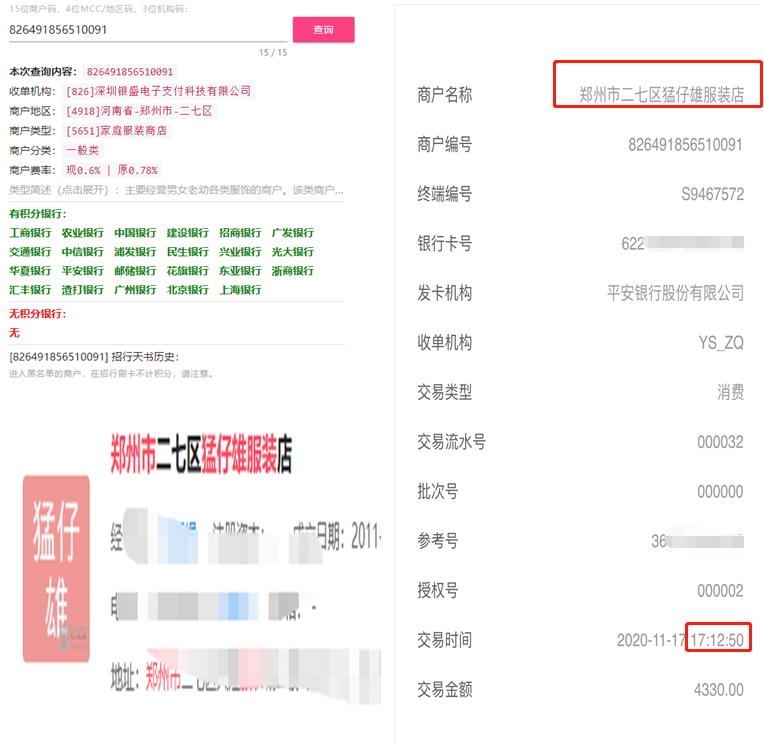Click 广州银行 in points bank list
This screenshot has width=764, height=744.
coord(135,290)
